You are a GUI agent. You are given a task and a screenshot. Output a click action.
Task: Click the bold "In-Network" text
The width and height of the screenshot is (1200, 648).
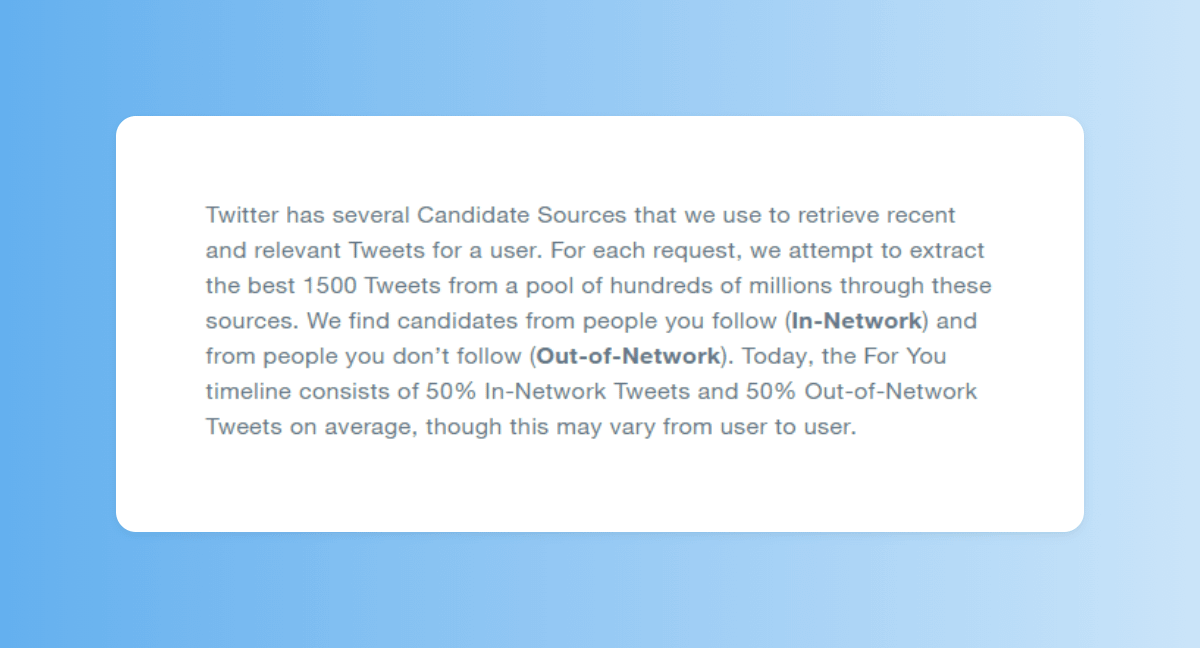pos(856,321)
